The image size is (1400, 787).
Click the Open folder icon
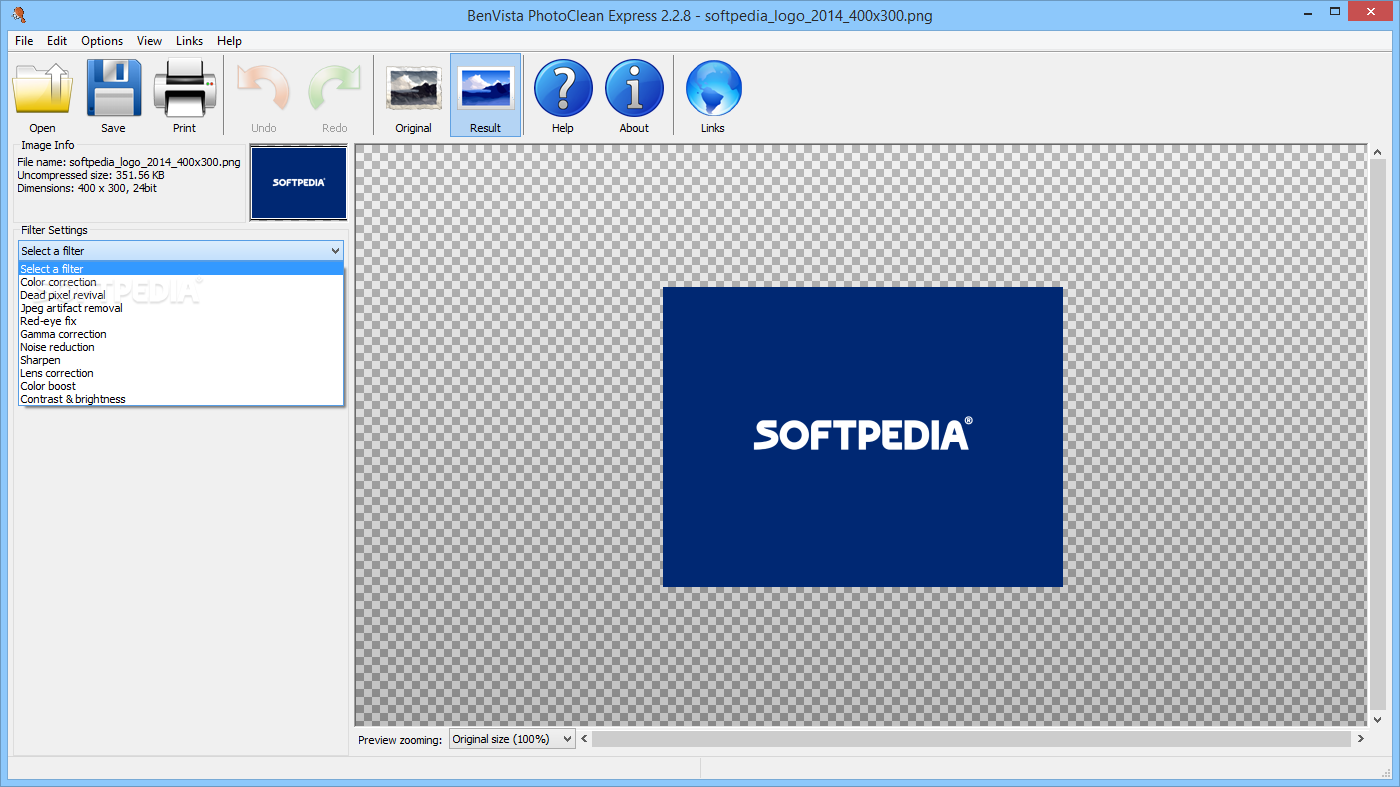(42, 88)
